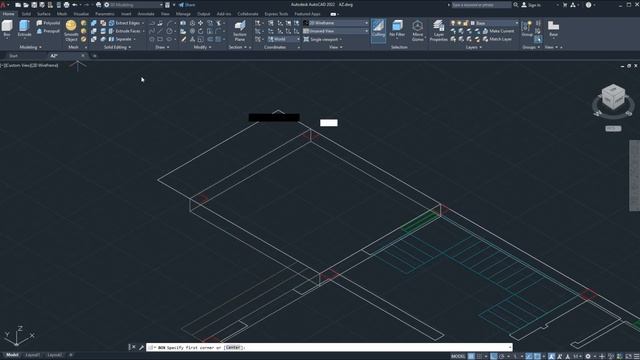Click the Section Plane tool
Viewport: 640px width, 360px height.
[x=240, y=31]
